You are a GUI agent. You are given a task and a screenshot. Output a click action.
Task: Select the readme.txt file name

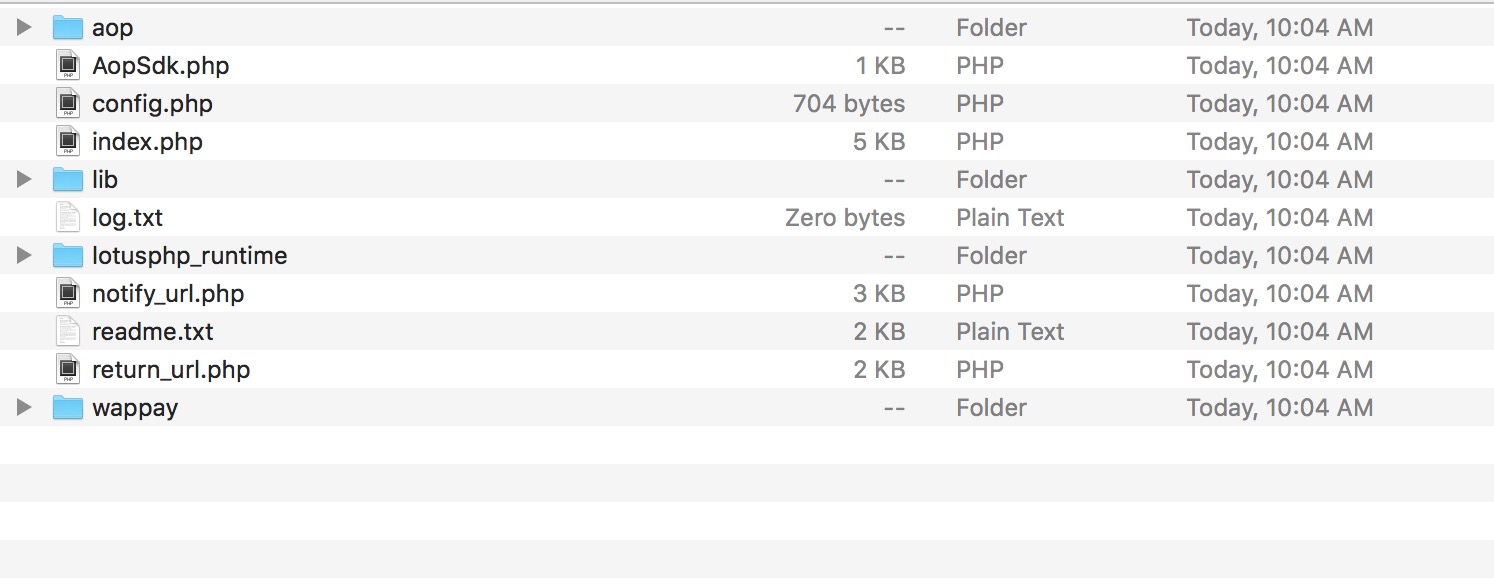click(x=153, y=331)
